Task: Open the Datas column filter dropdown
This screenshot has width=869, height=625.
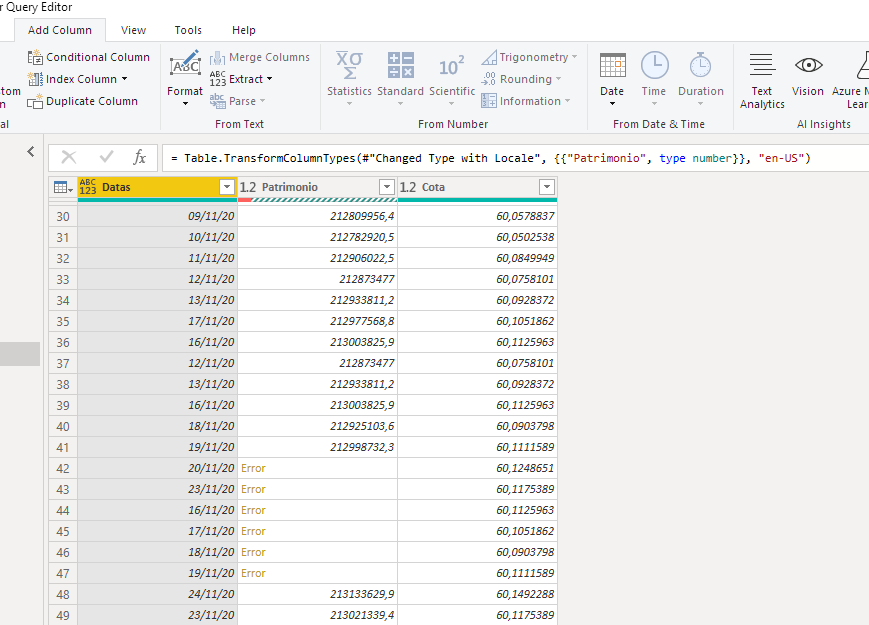Action: 227,187
